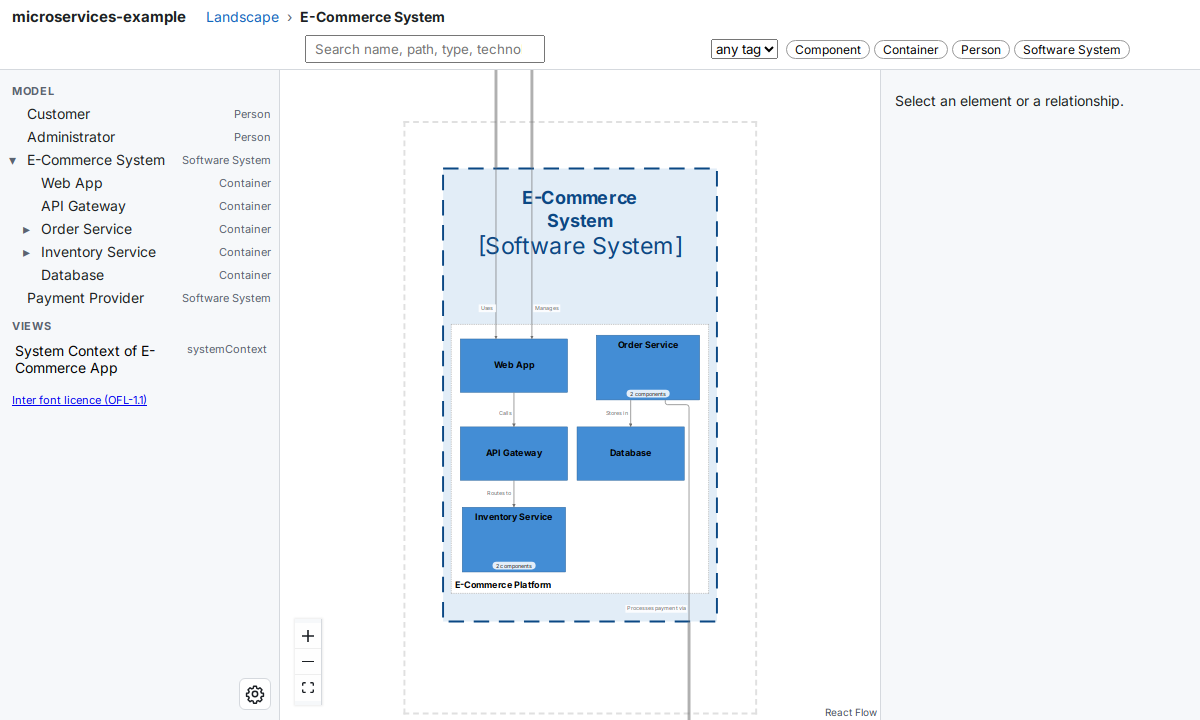Select the Calls relationship label
Viewport: 1200px width, 720px height.
pos(506,413)
